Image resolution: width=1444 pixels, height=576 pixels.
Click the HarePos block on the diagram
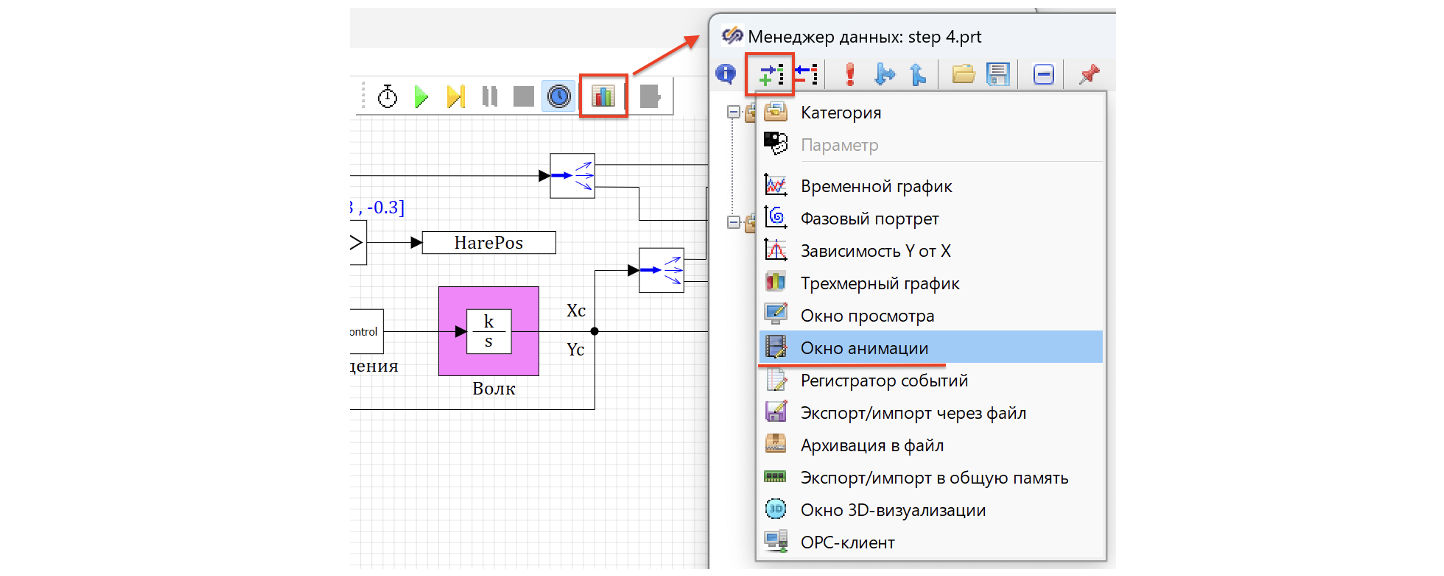click(489, 242)
